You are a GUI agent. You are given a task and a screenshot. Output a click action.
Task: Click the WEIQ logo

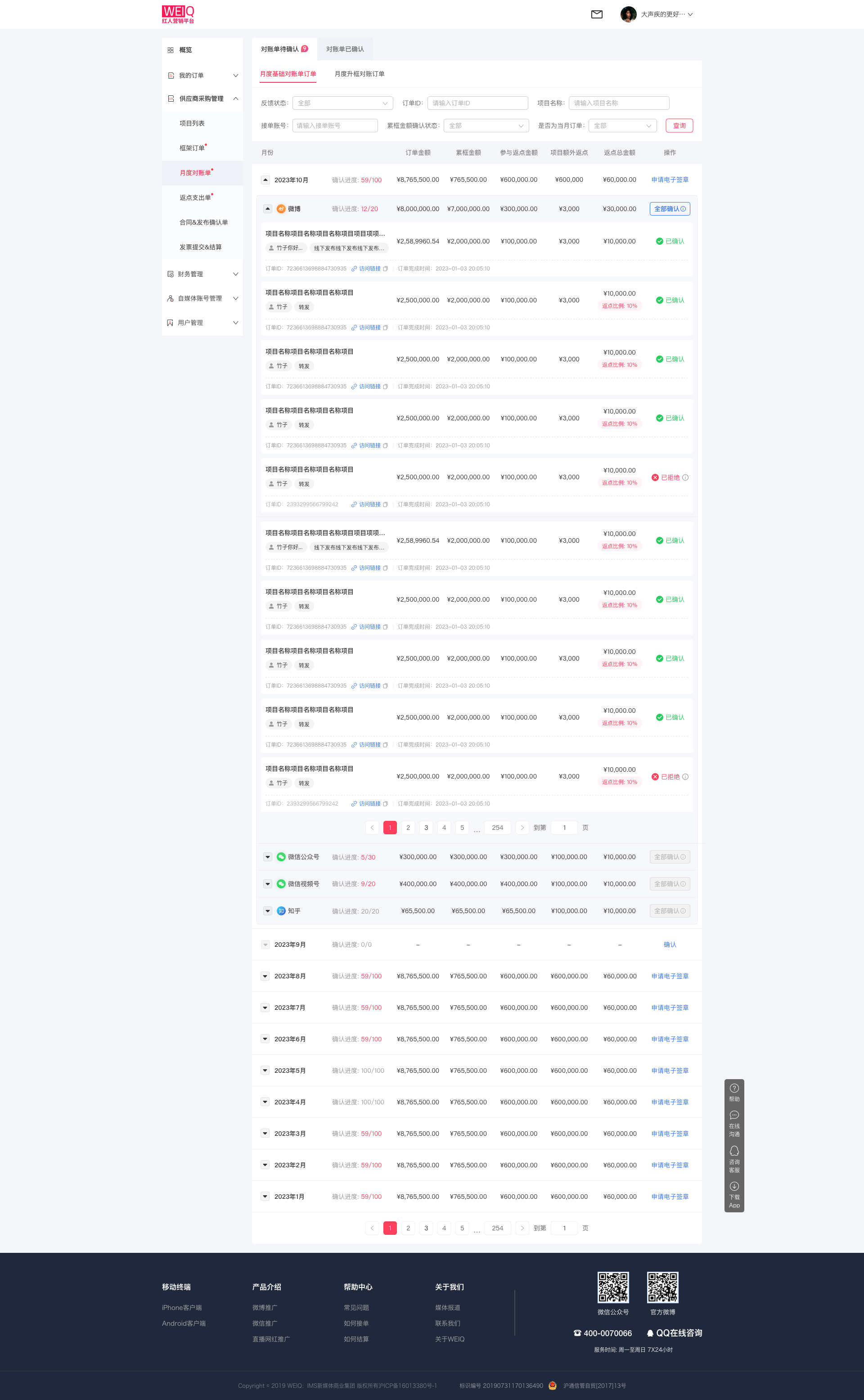click(178, 14)
